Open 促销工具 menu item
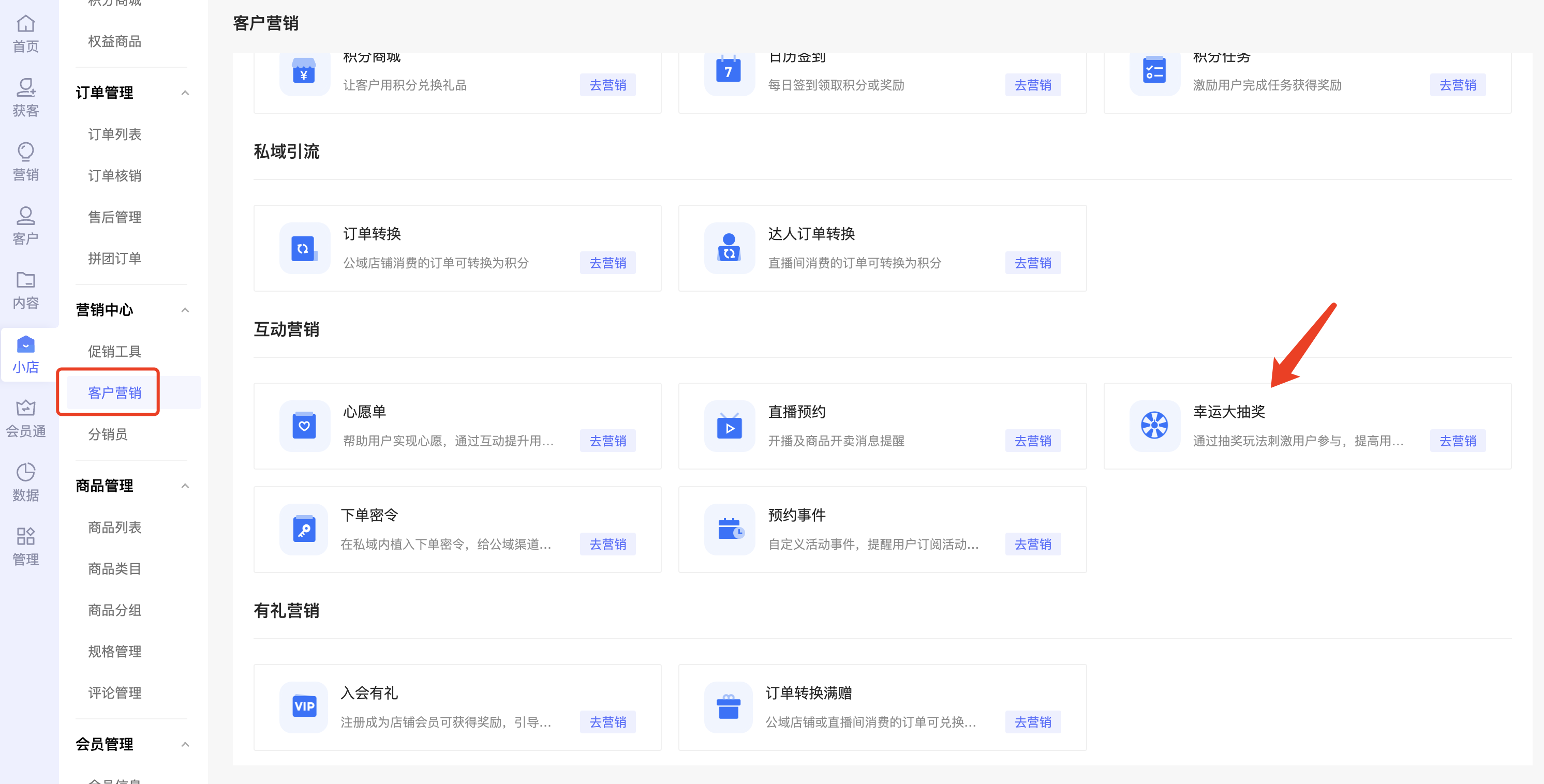 coord(114,351)
